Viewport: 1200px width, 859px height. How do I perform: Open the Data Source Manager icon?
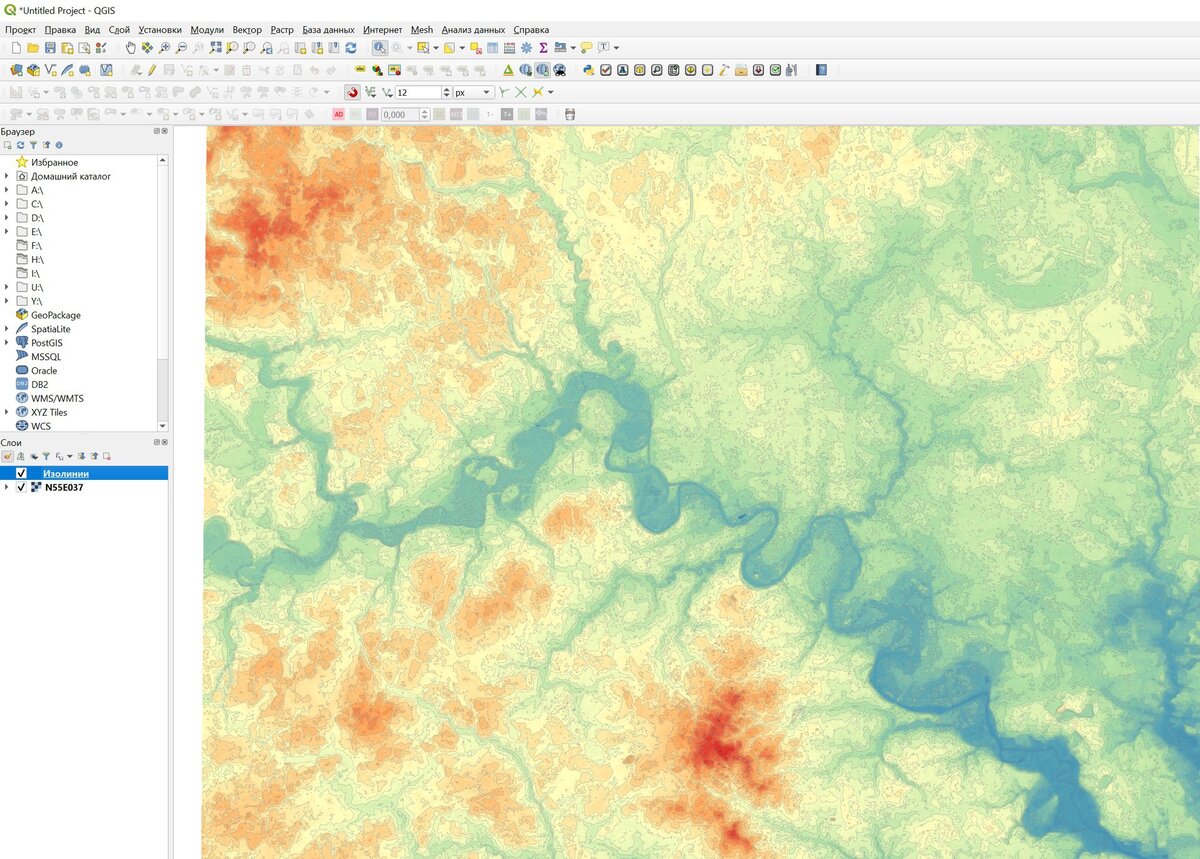(16, 70)
